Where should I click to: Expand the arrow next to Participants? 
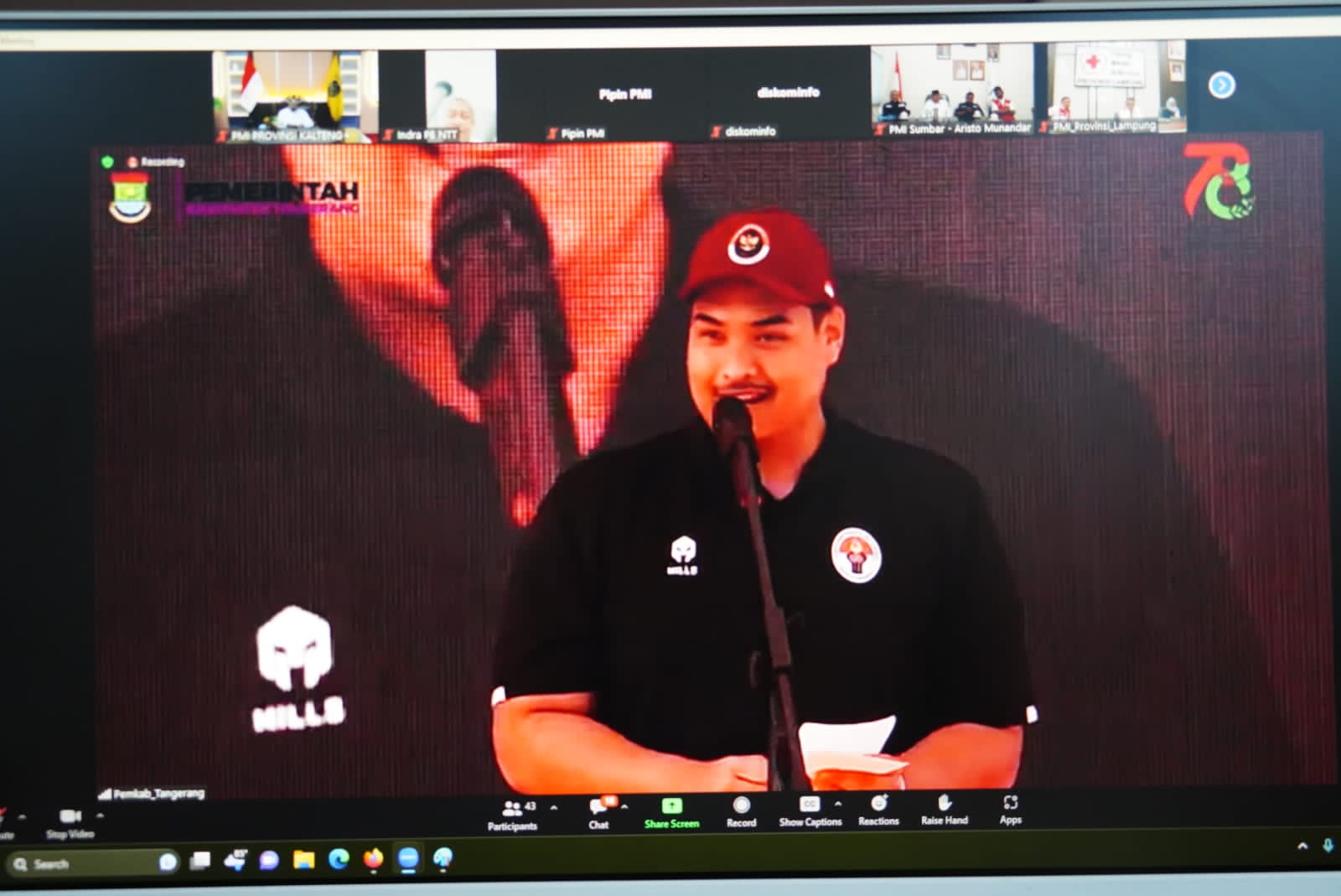[x=553, y=808]
